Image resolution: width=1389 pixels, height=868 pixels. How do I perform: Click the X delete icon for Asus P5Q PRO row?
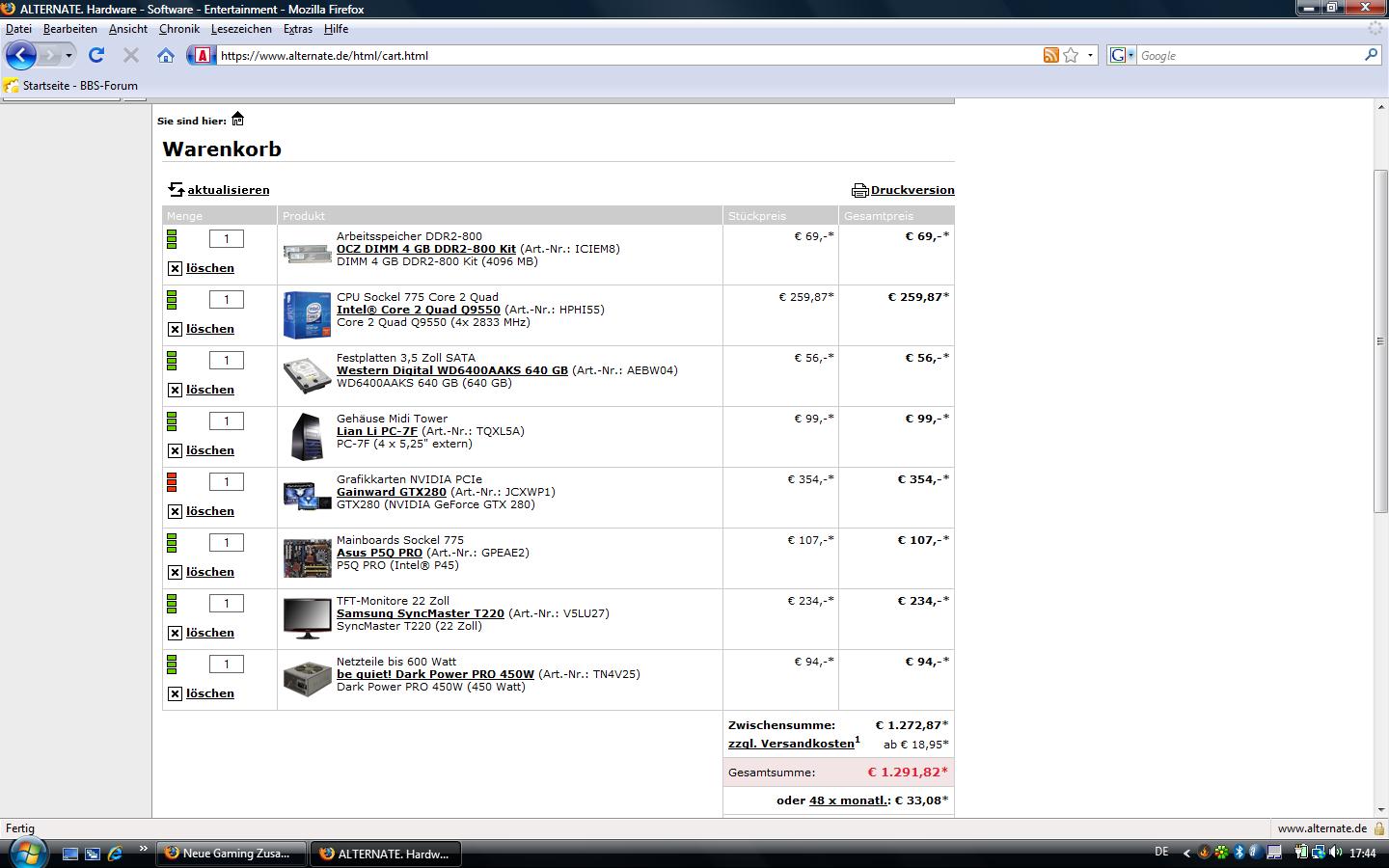point(175,572)
